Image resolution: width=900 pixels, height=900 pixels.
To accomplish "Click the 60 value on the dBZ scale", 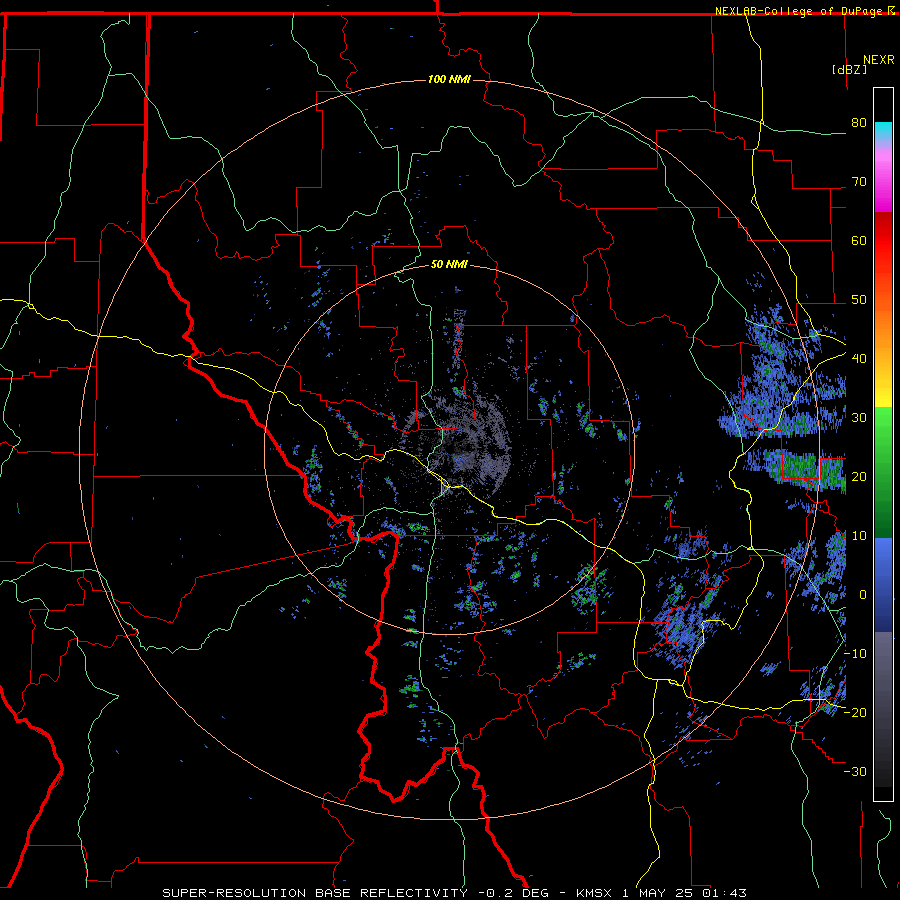I will [x=859, y=240].
